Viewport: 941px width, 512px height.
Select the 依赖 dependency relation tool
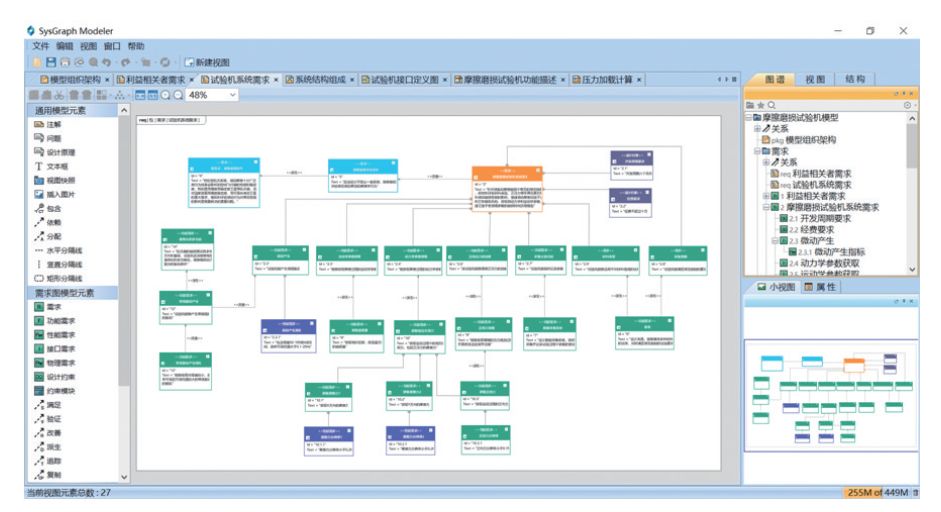pos(48,222)
